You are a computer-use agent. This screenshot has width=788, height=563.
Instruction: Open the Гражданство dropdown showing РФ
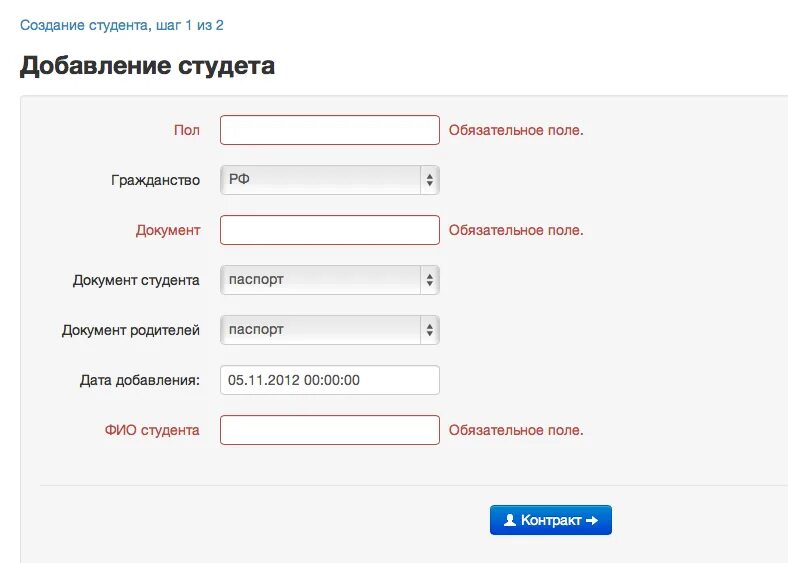coord(330,180)
